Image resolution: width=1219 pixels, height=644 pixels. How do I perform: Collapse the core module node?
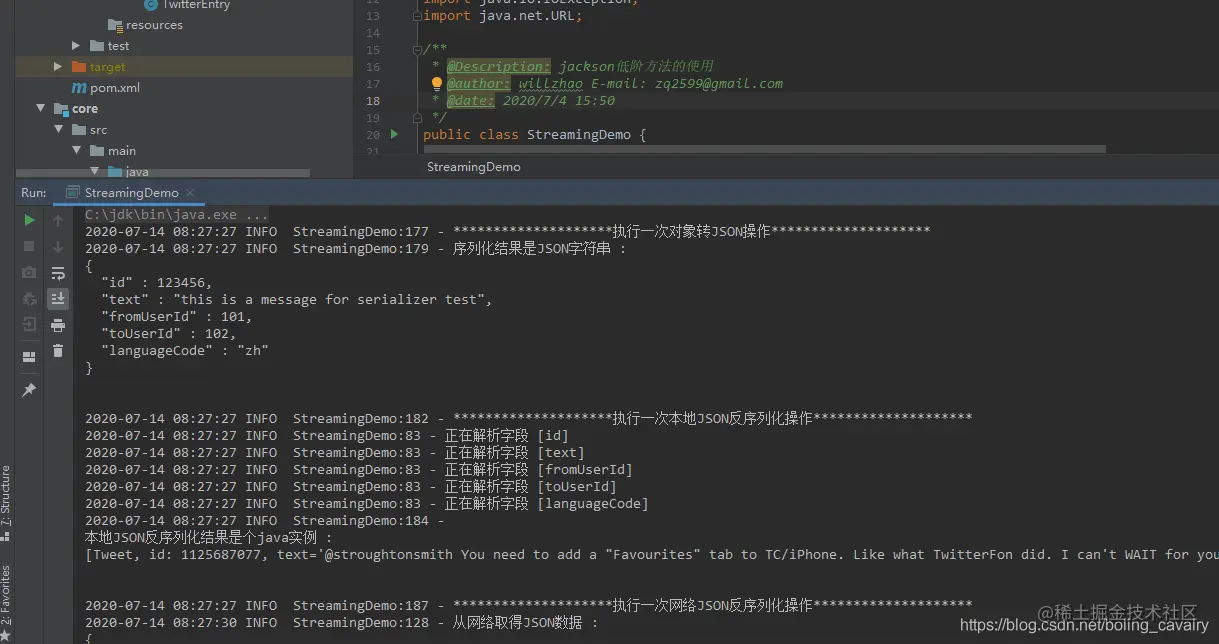41,109
